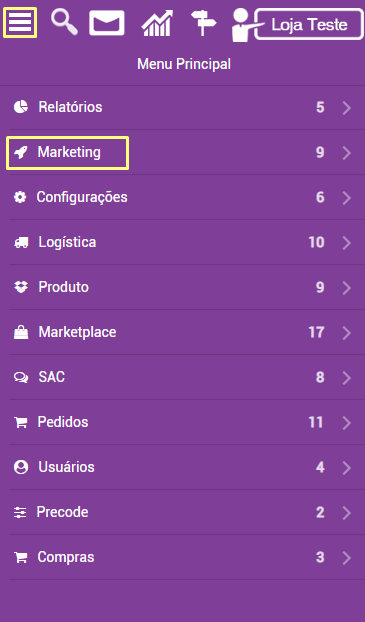The width and height of the screenshot is (365, 622).
Task: Click the person presenter icon
Action: (243, 25)
